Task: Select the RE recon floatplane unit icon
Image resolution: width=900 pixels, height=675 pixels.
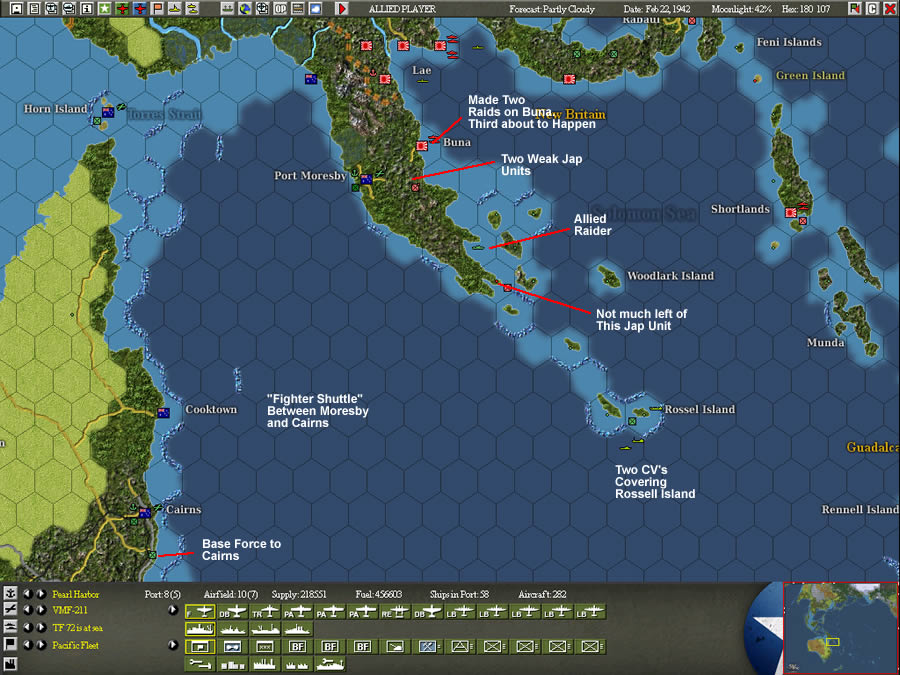Action: (x=395, y=612)
